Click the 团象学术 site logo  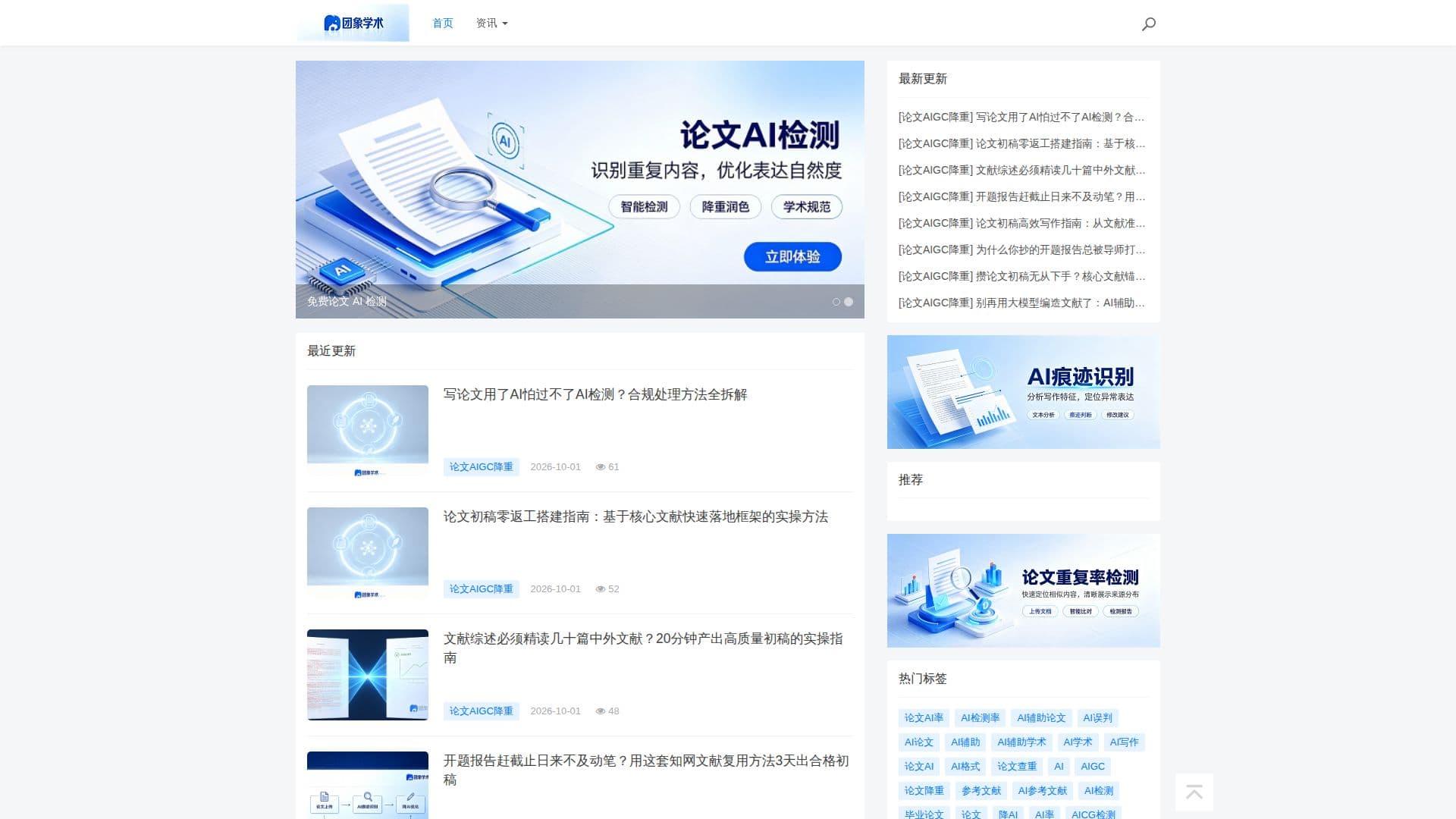(x=353, y=23)
